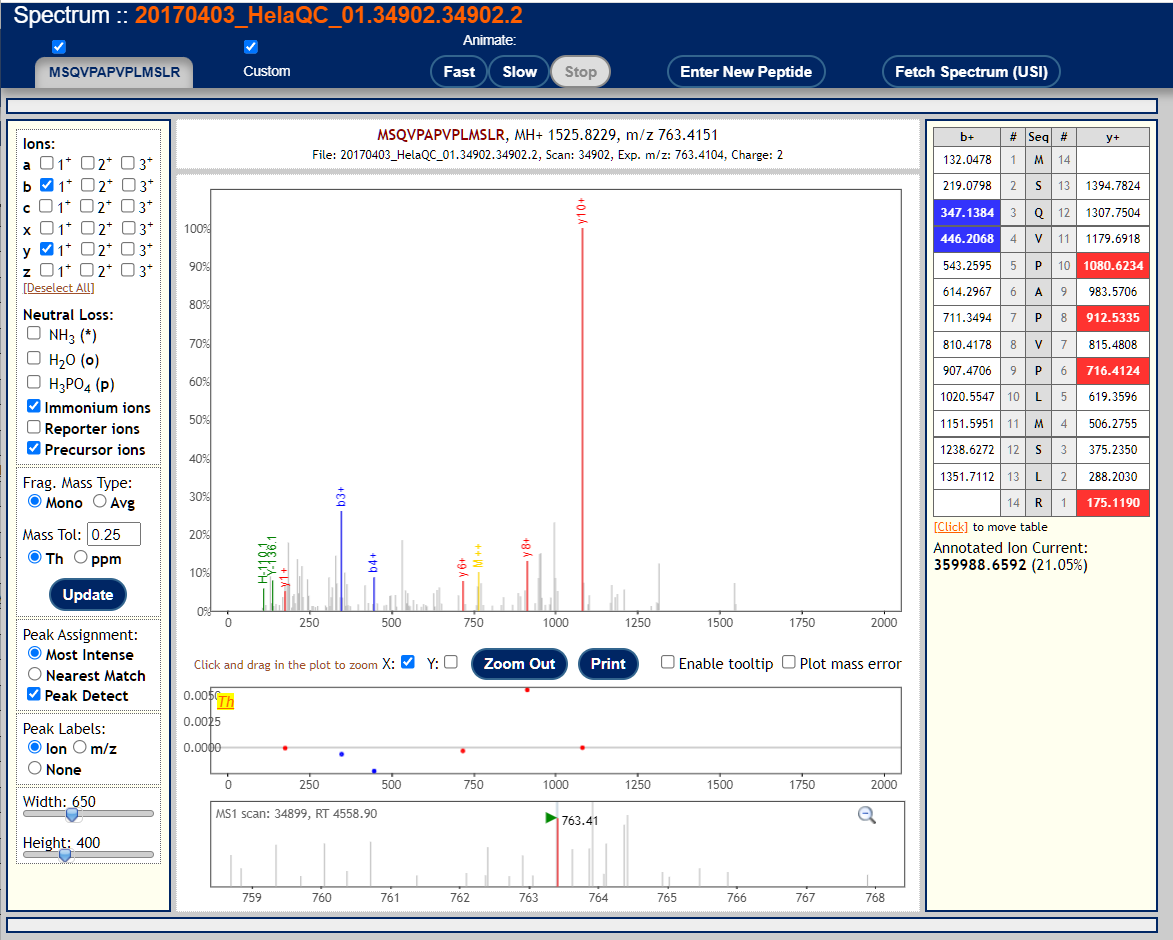Uncheck the y 1+ ion checkbox
The width and height of the screenshot is (1173, 940).
click(46, 248)
